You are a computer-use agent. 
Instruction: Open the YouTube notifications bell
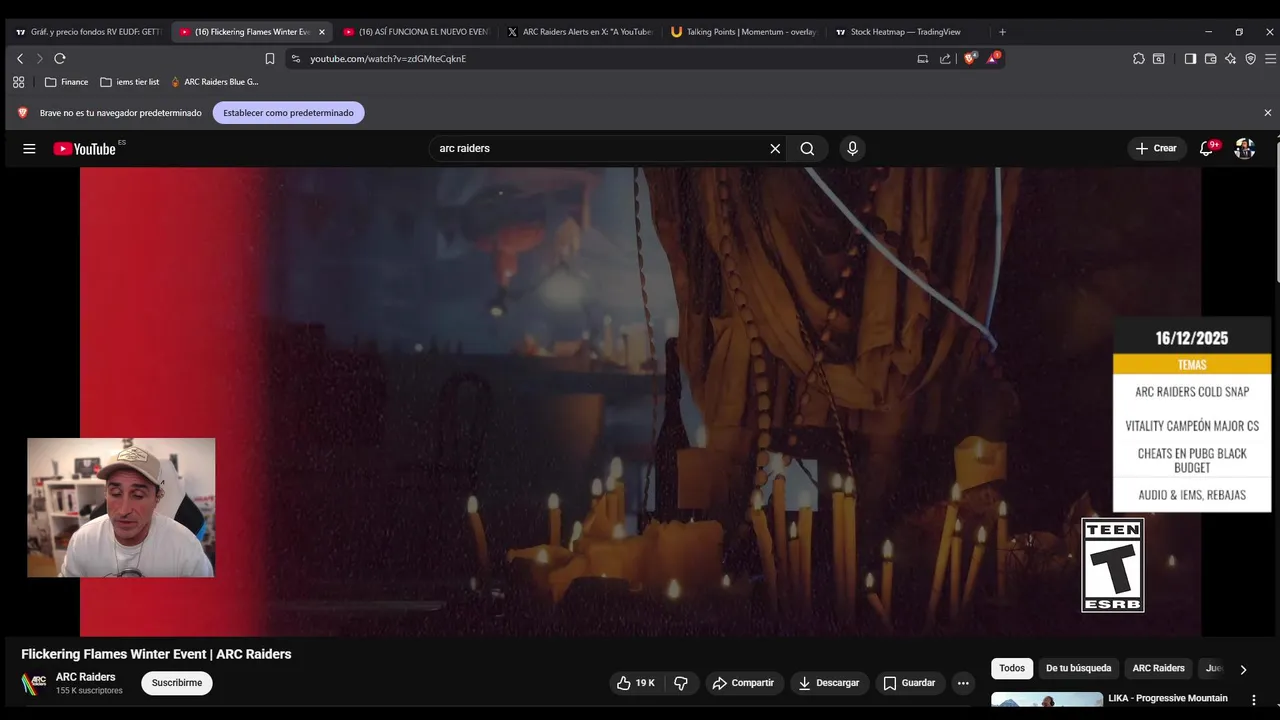(1207, 148)
